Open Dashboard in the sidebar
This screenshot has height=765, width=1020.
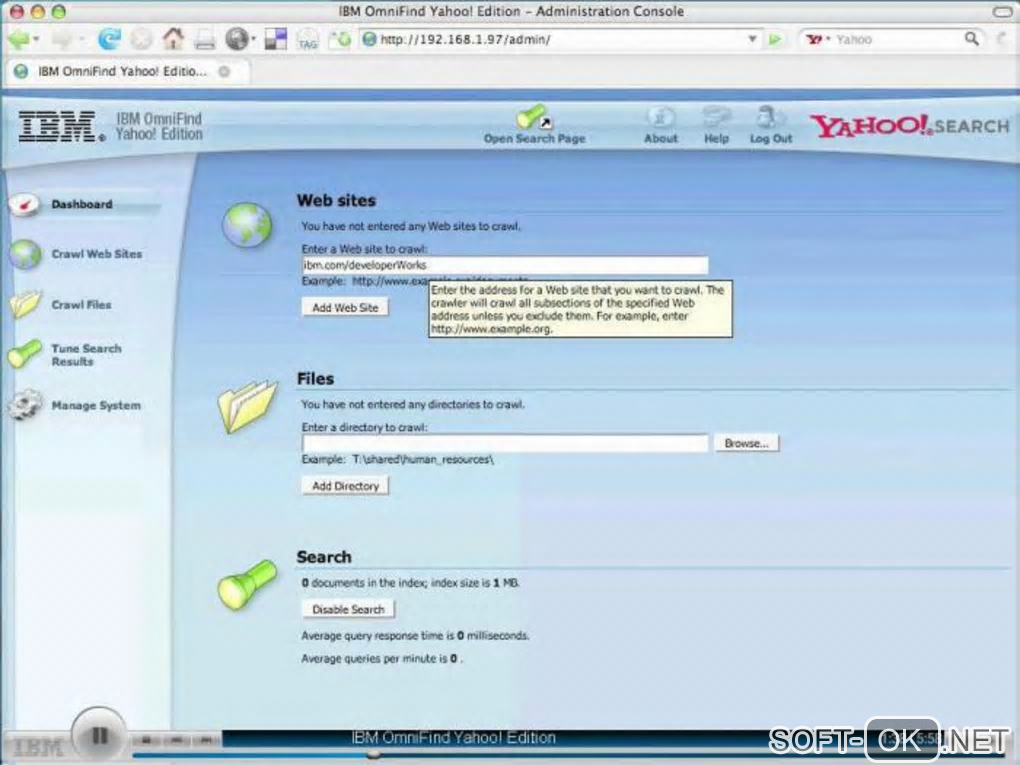pos(82,204)
